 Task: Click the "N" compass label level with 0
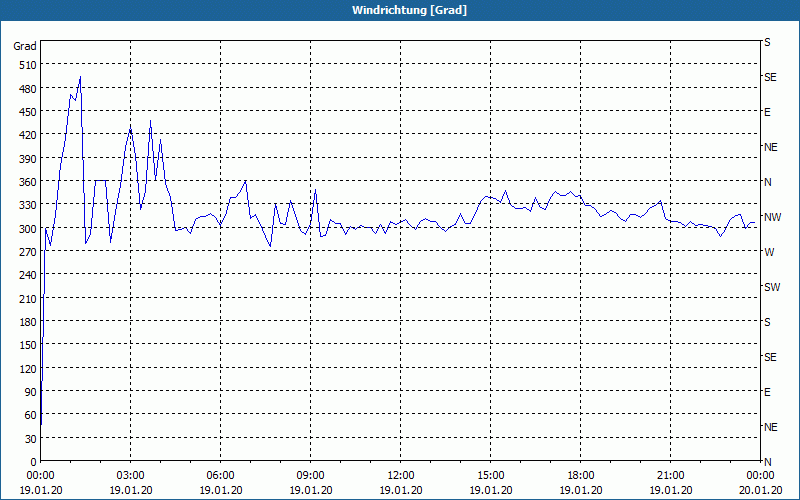coord(768,462)
